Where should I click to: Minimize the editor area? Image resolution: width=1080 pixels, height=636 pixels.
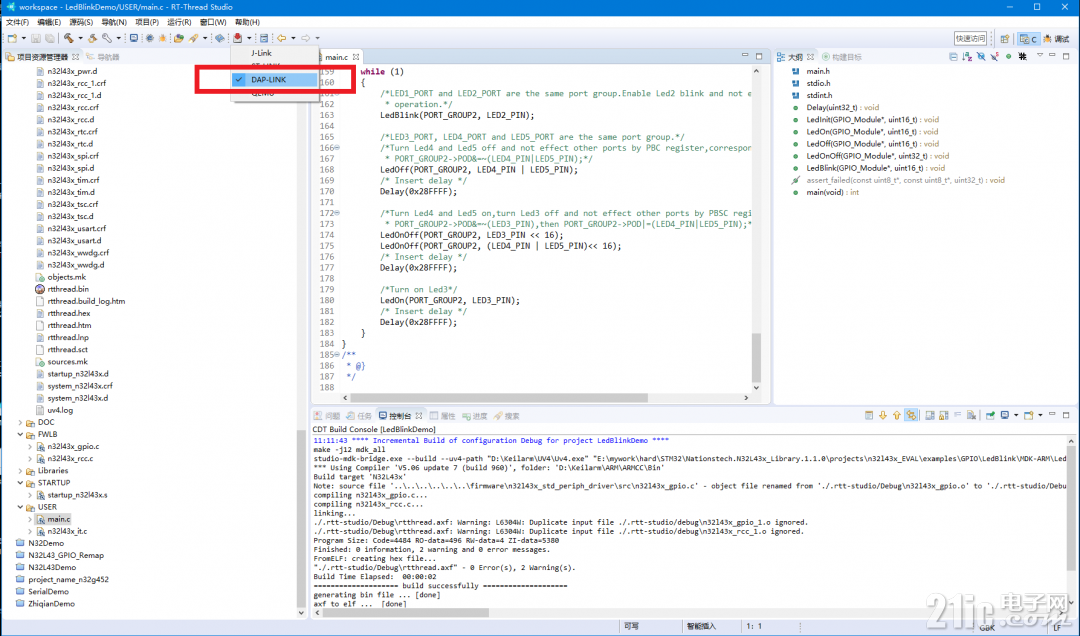(x=745, y=56)
